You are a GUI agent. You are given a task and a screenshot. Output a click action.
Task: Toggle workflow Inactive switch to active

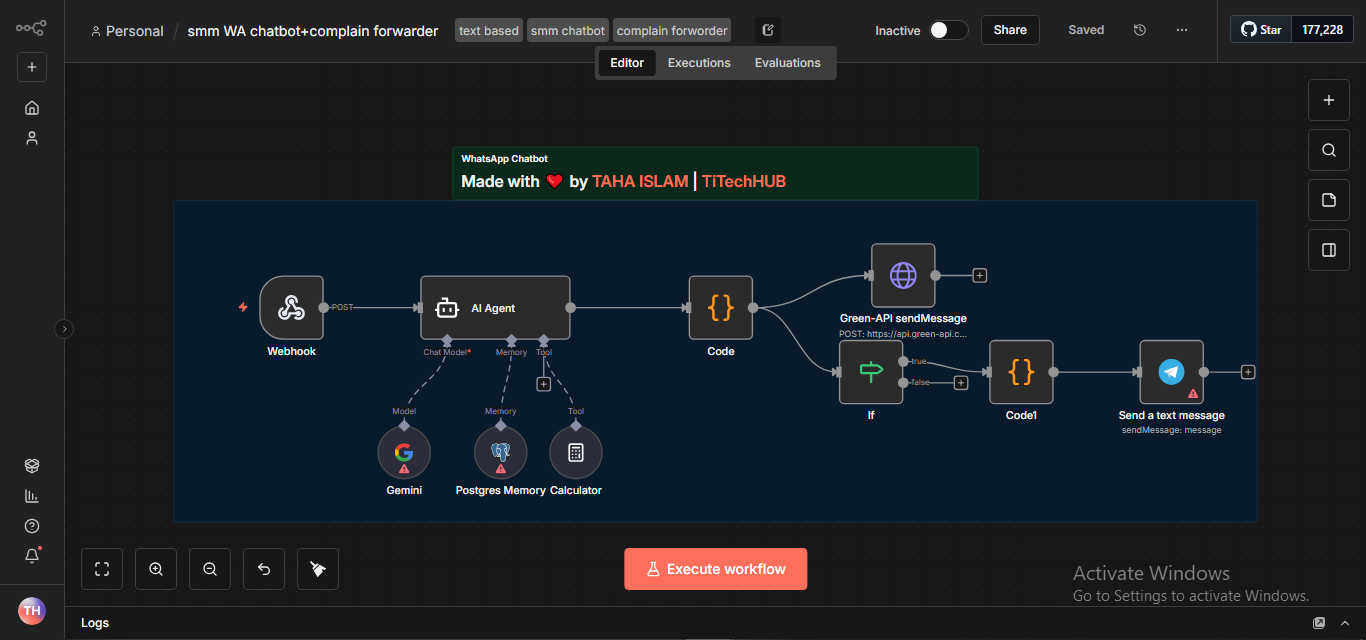(948, 30)
